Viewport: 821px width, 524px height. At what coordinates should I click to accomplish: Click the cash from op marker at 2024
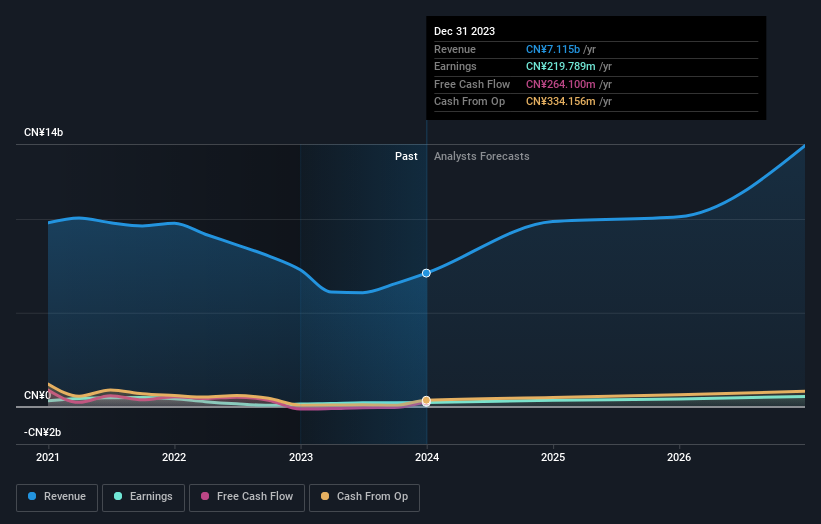(x=426, y=400)
